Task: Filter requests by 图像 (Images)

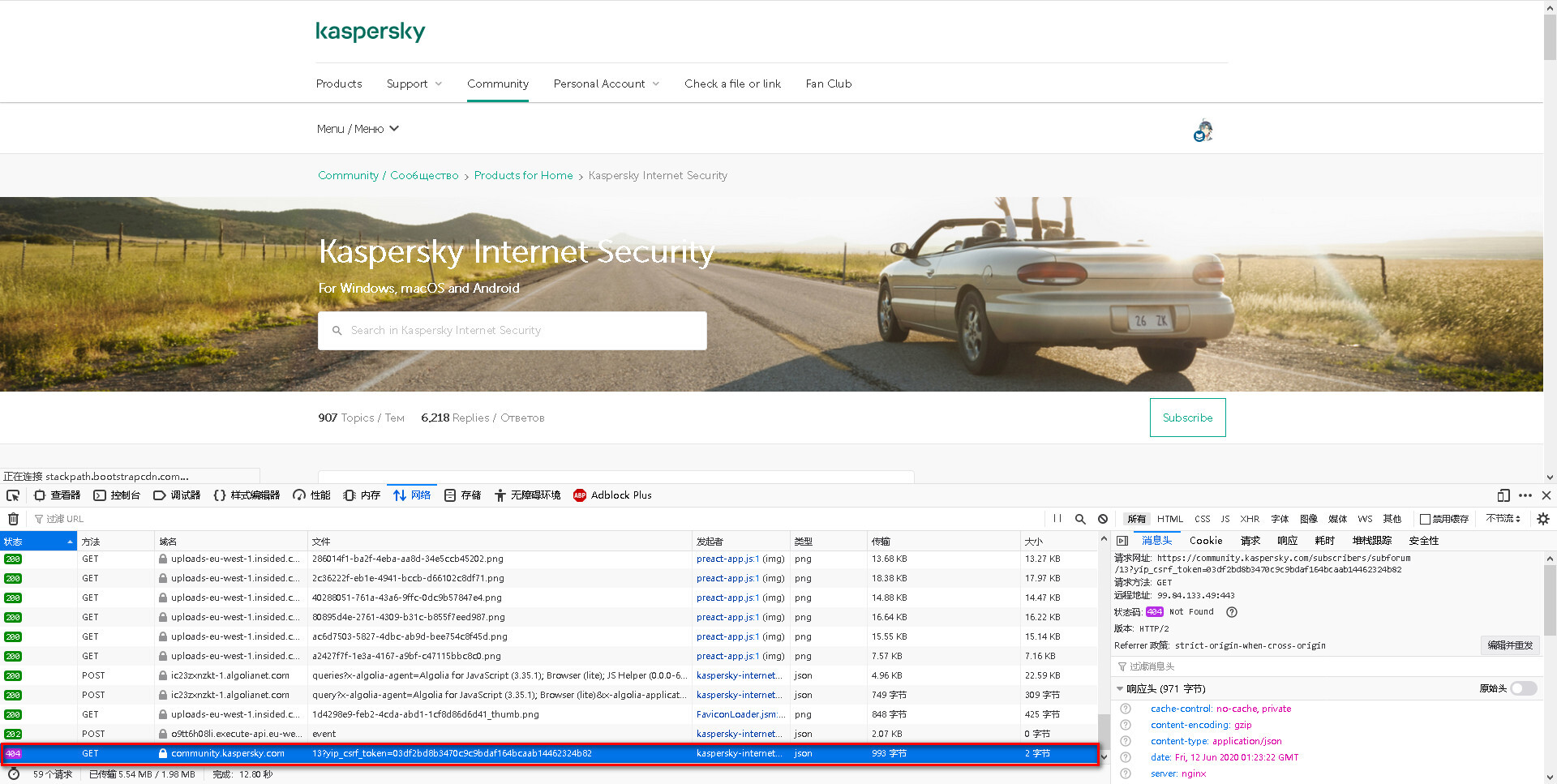Action: (1309, 519)
